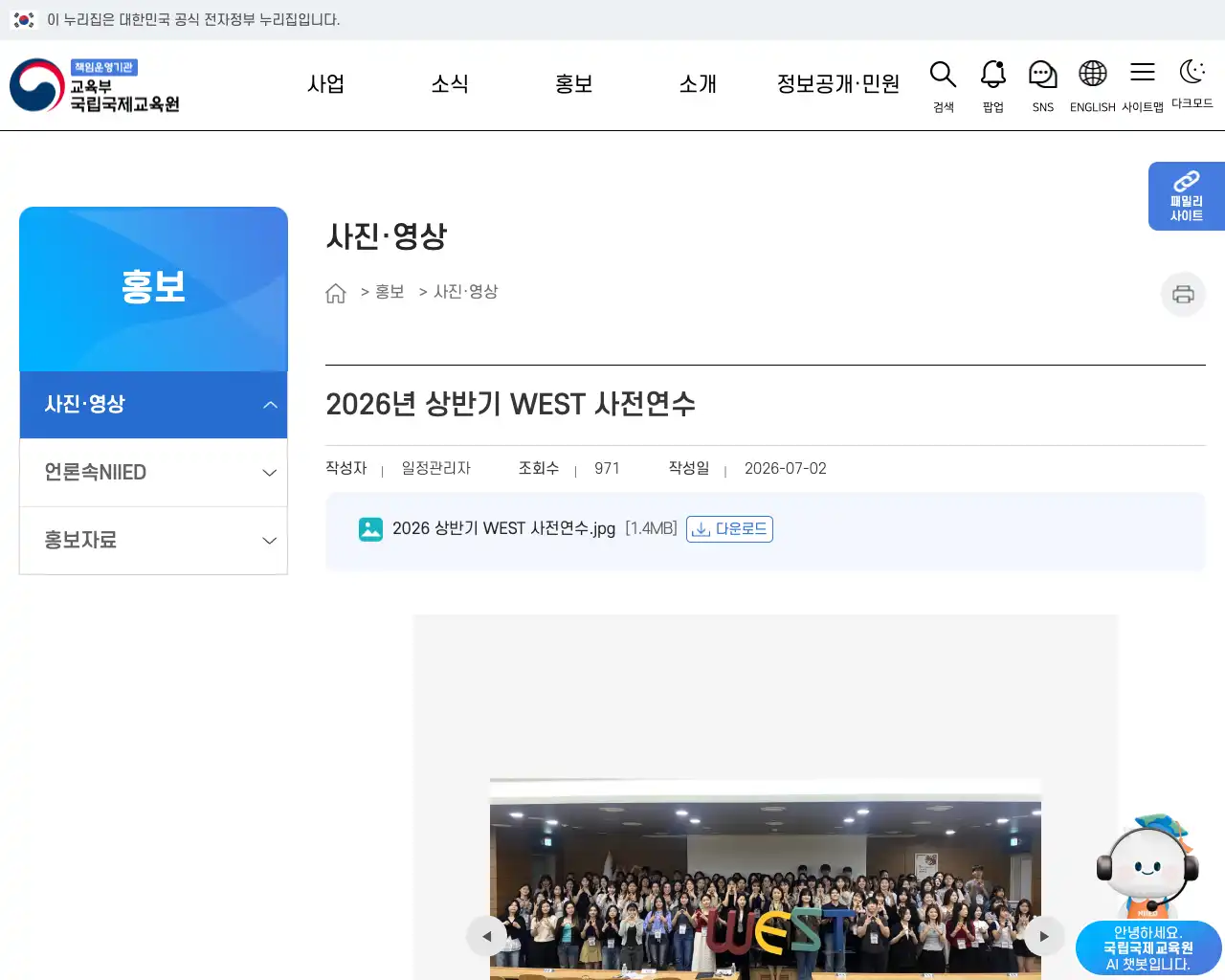Click the family site (패밀리 사이트) link icon

[1187, 196]
